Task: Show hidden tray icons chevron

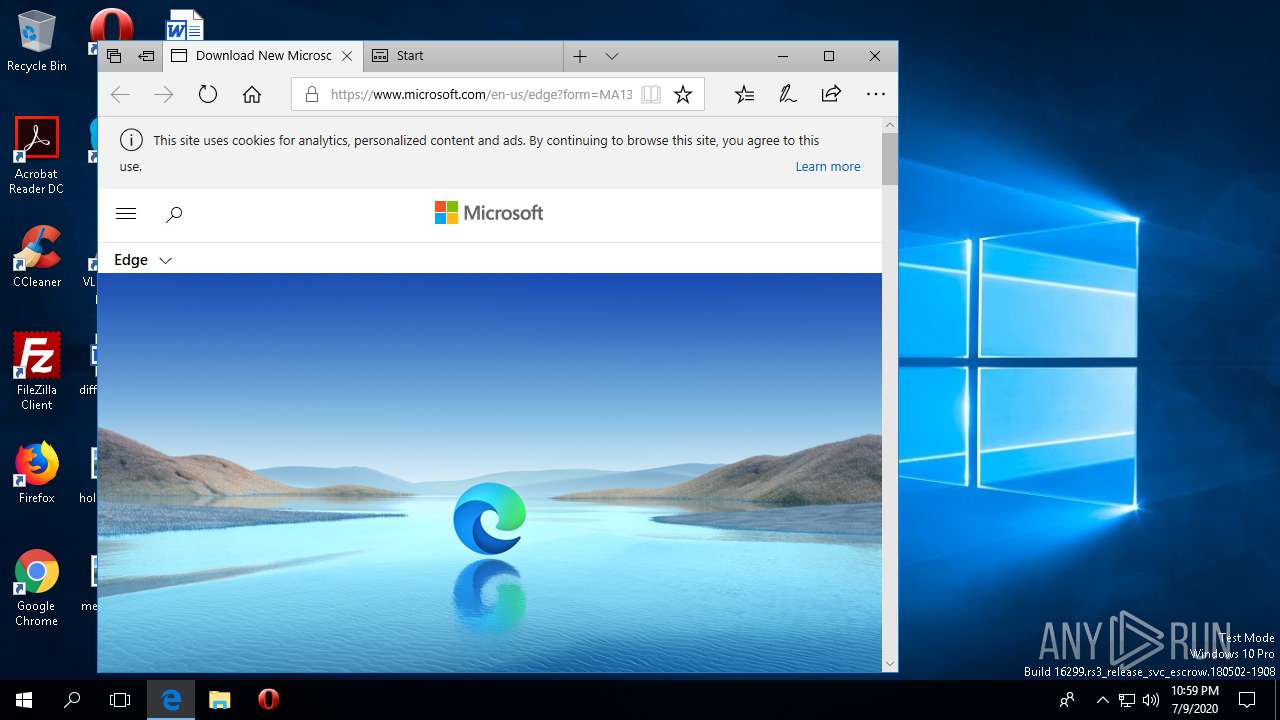Action: pyautogui.click(x=1103, y=700)
